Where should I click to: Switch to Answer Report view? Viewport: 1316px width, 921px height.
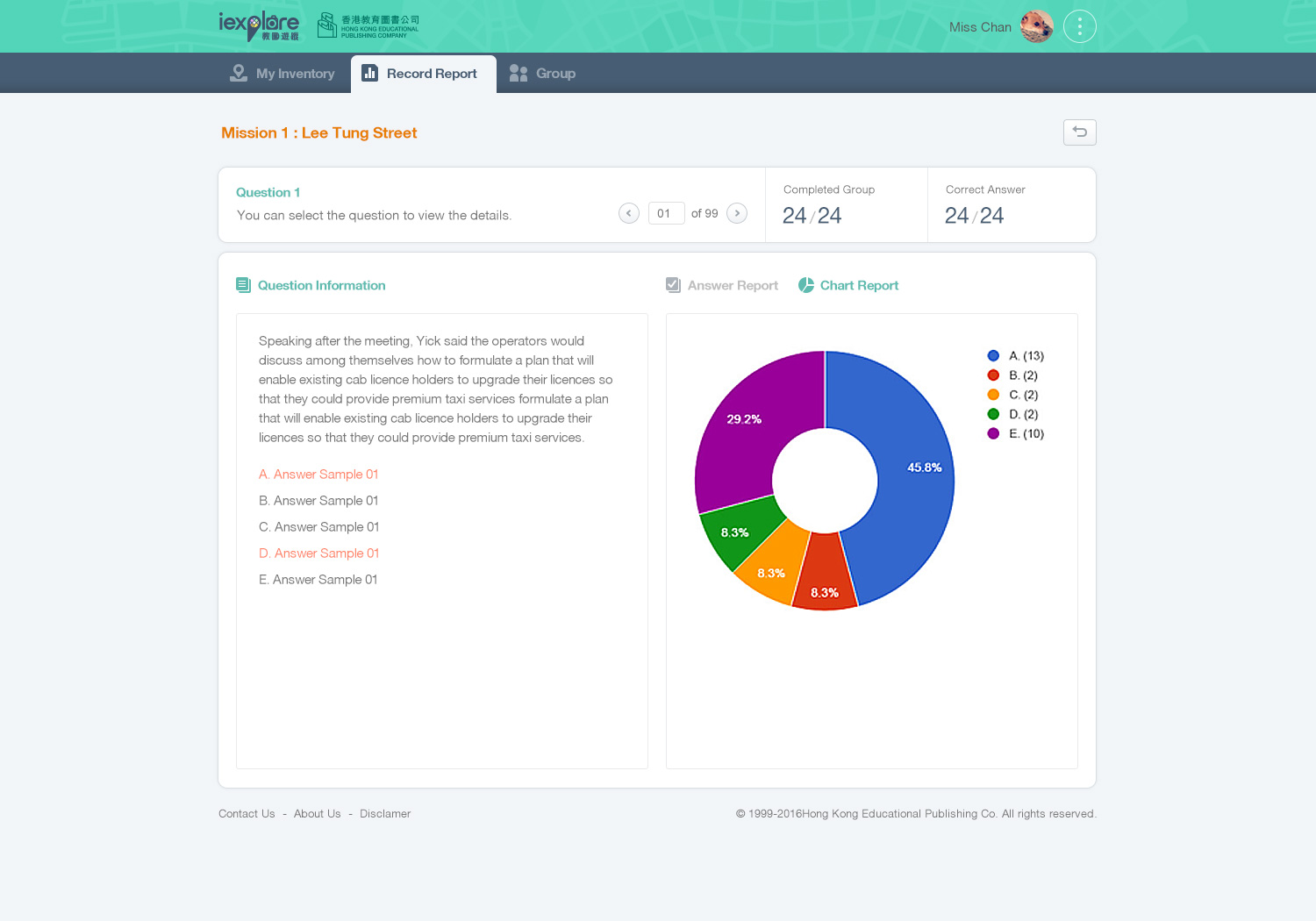point(722,285)
